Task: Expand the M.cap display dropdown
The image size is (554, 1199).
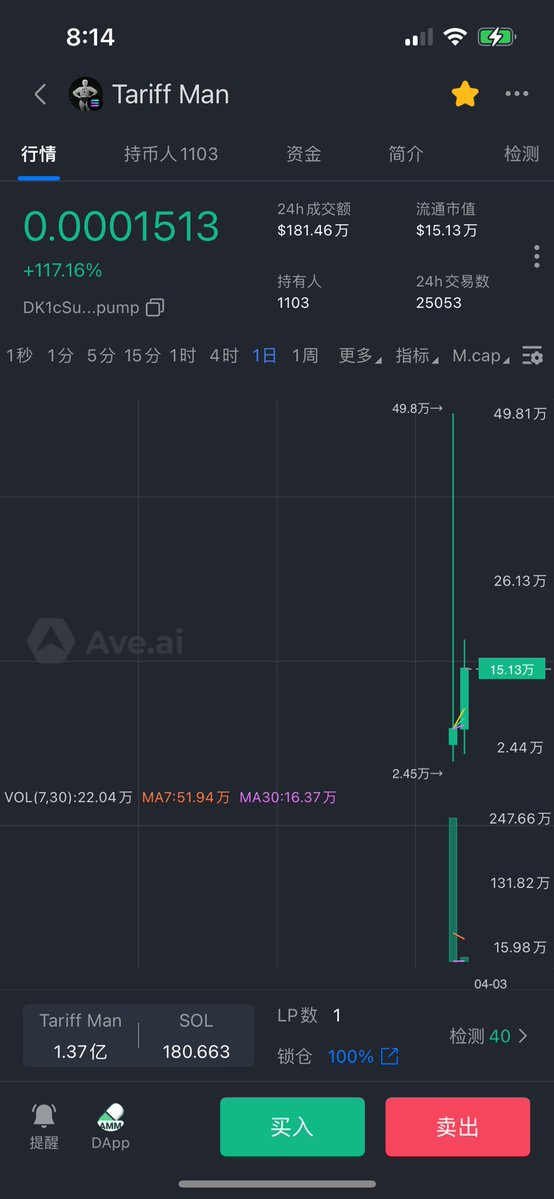Action: click(x=481, y=356)
